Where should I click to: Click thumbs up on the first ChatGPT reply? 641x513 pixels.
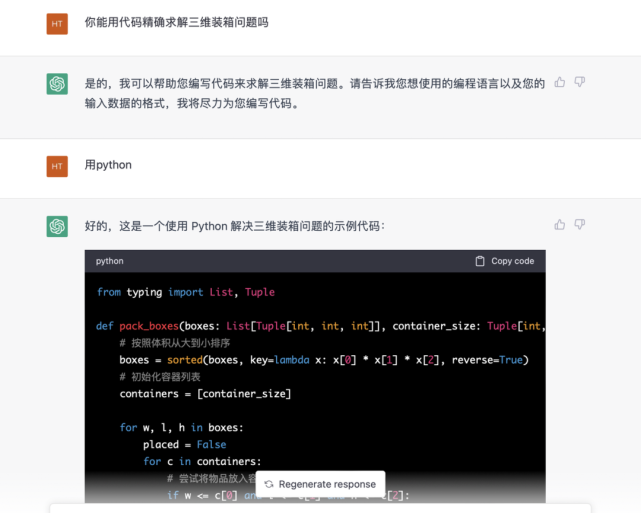tap(560, 82)
